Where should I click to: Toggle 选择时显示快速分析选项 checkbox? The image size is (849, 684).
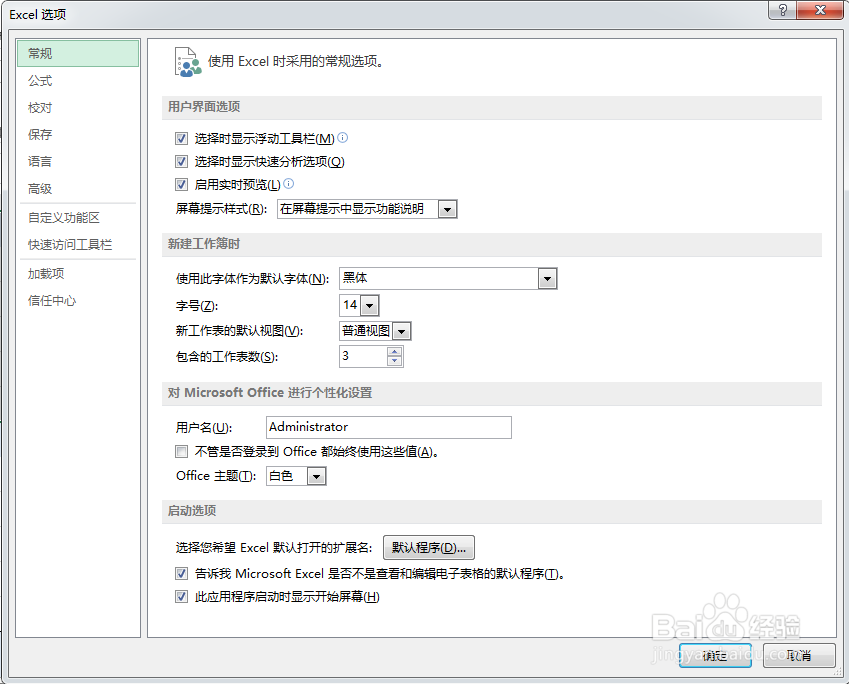pyautogui.click(x=181, y=161)
